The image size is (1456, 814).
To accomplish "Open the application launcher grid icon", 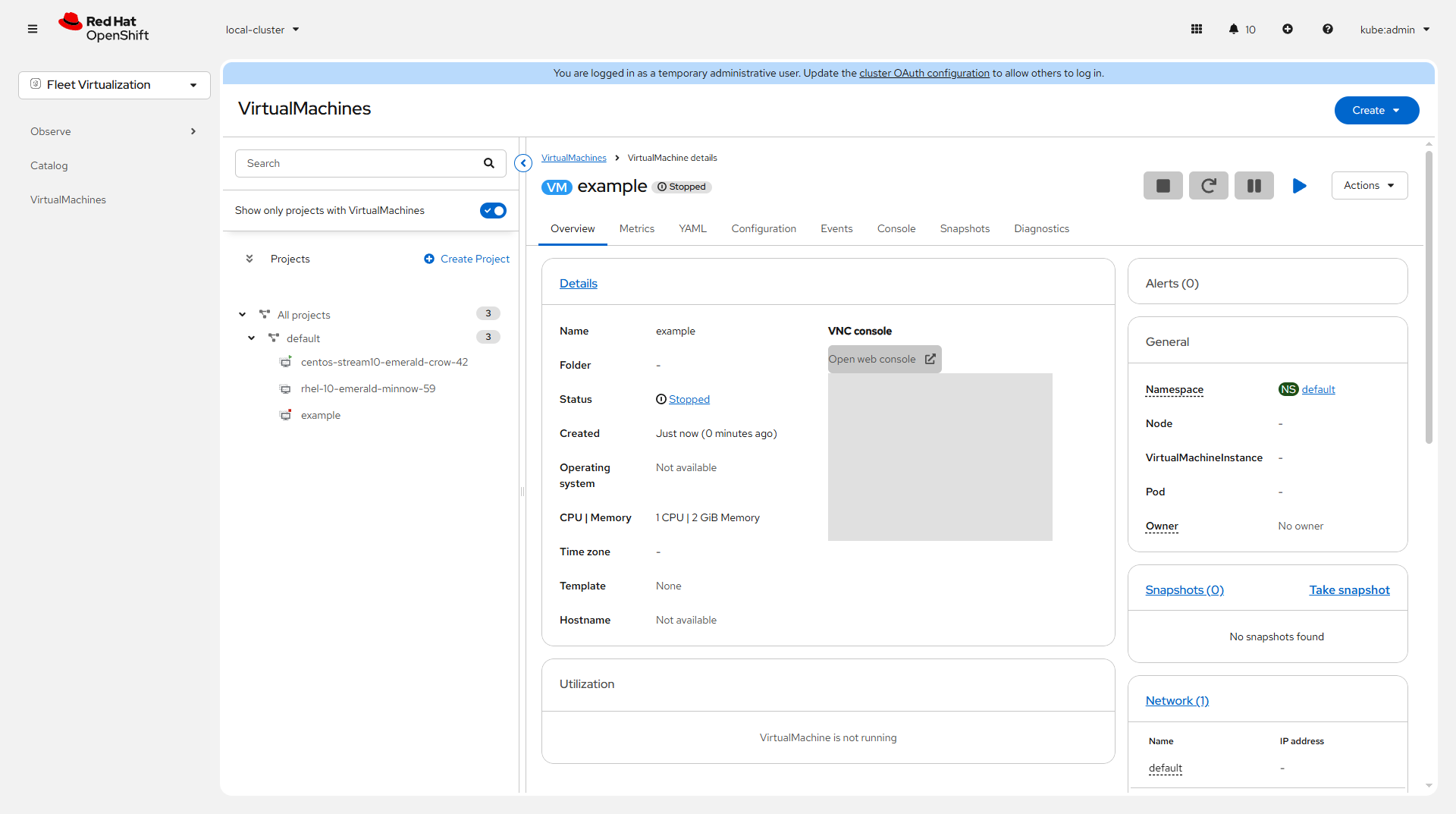I will pos(1197,30).
